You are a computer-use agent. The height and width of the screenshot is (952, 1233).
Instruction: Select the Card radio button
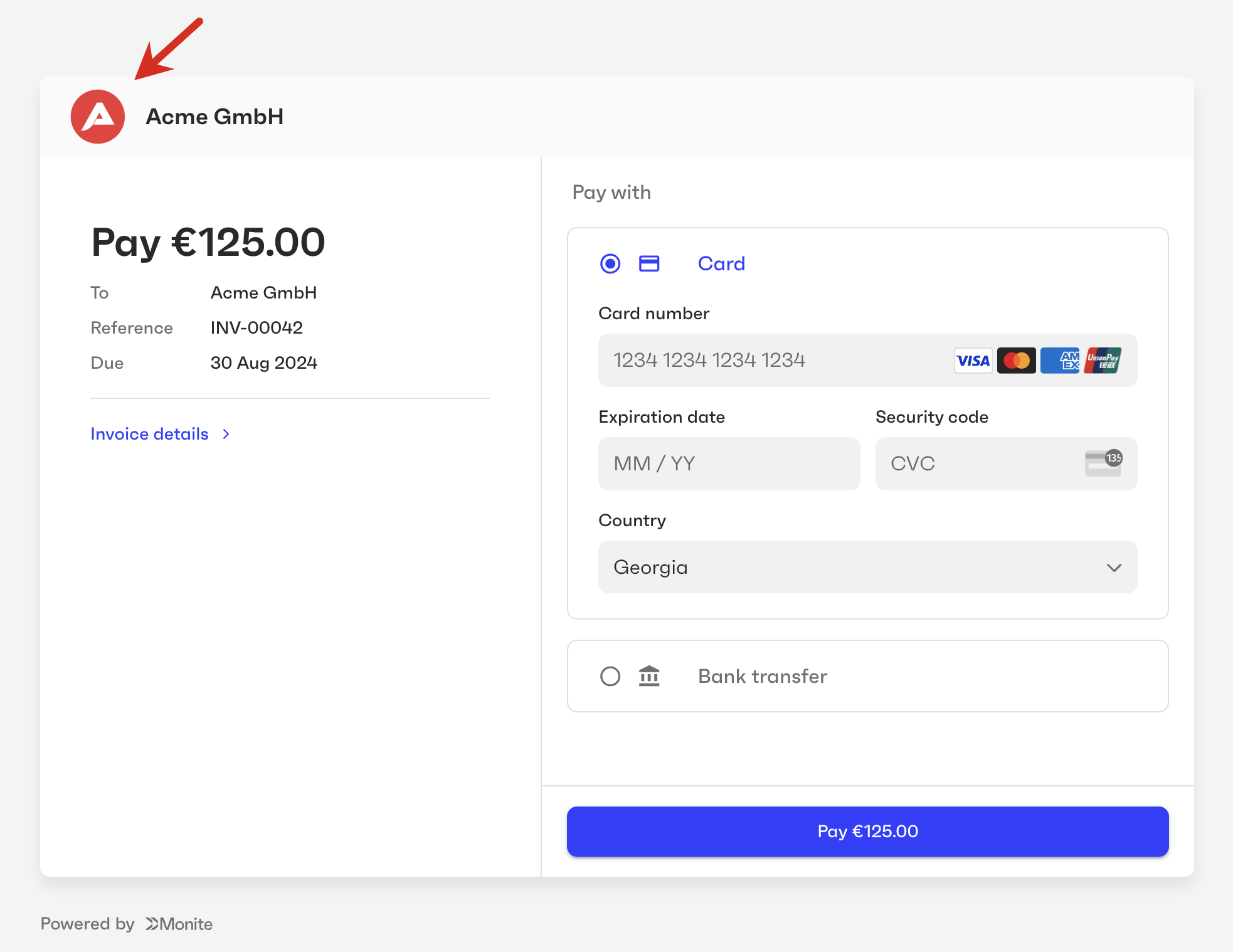pos(610,263)
